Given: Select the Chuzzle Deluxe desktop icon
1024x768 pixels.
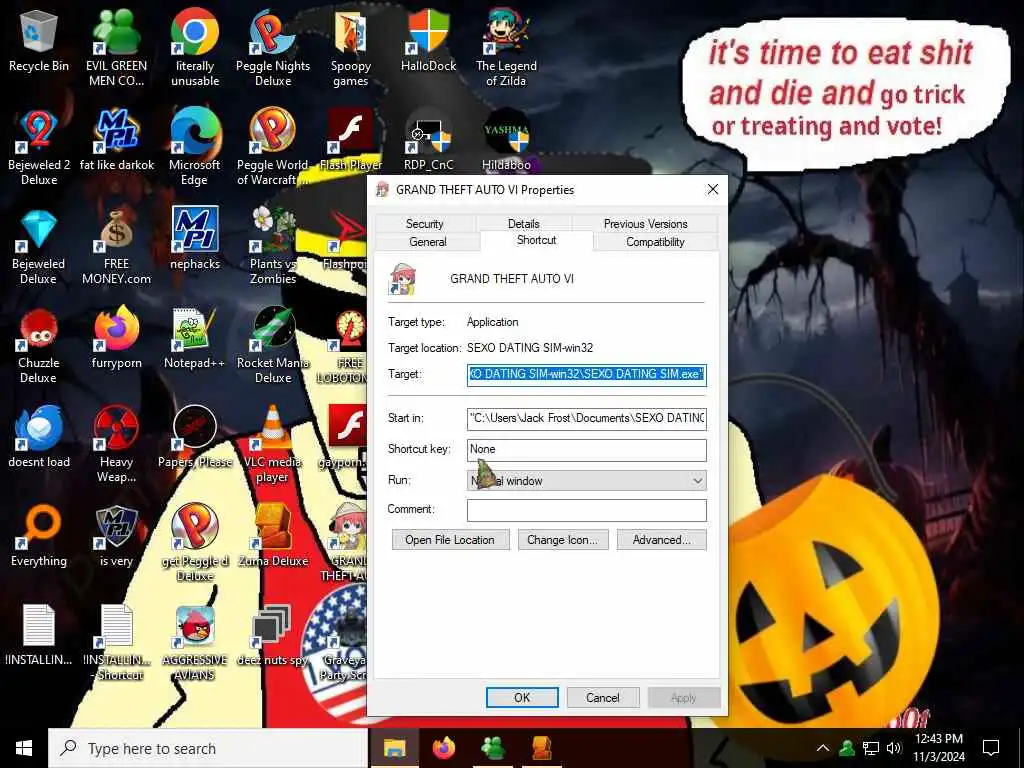Looking at the screenshot, I should click(x=39, y=345).
